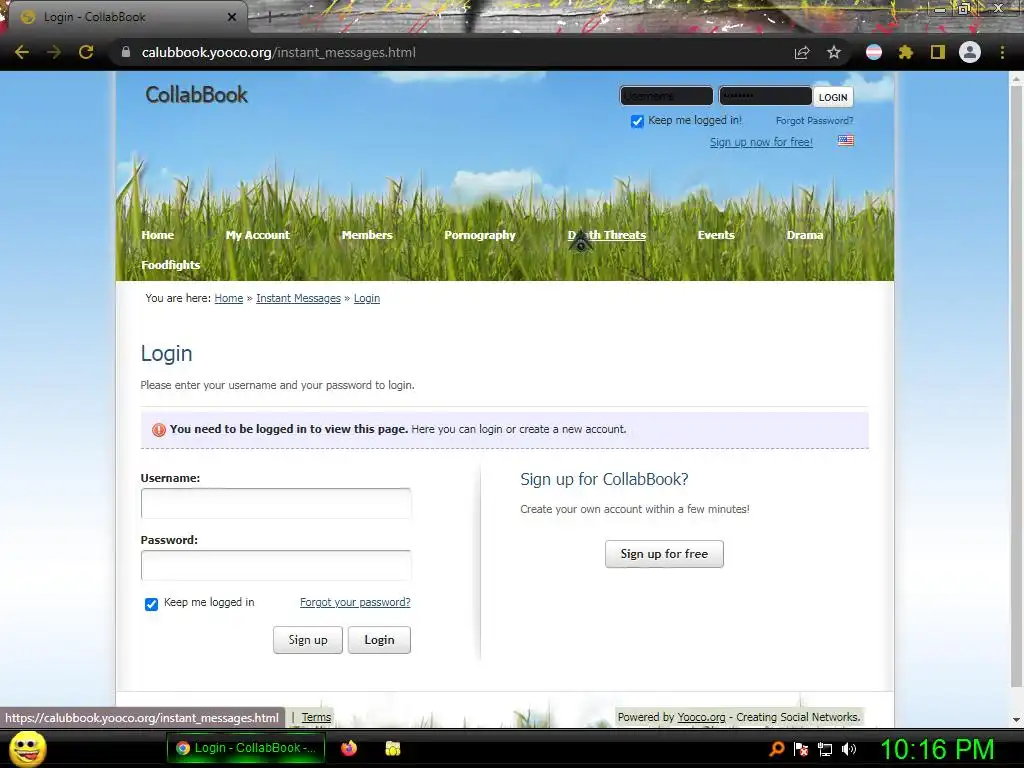The width and height of the screenshot is (1024, 768).
Task: Focus the header password field
Action: coord(765,96)
